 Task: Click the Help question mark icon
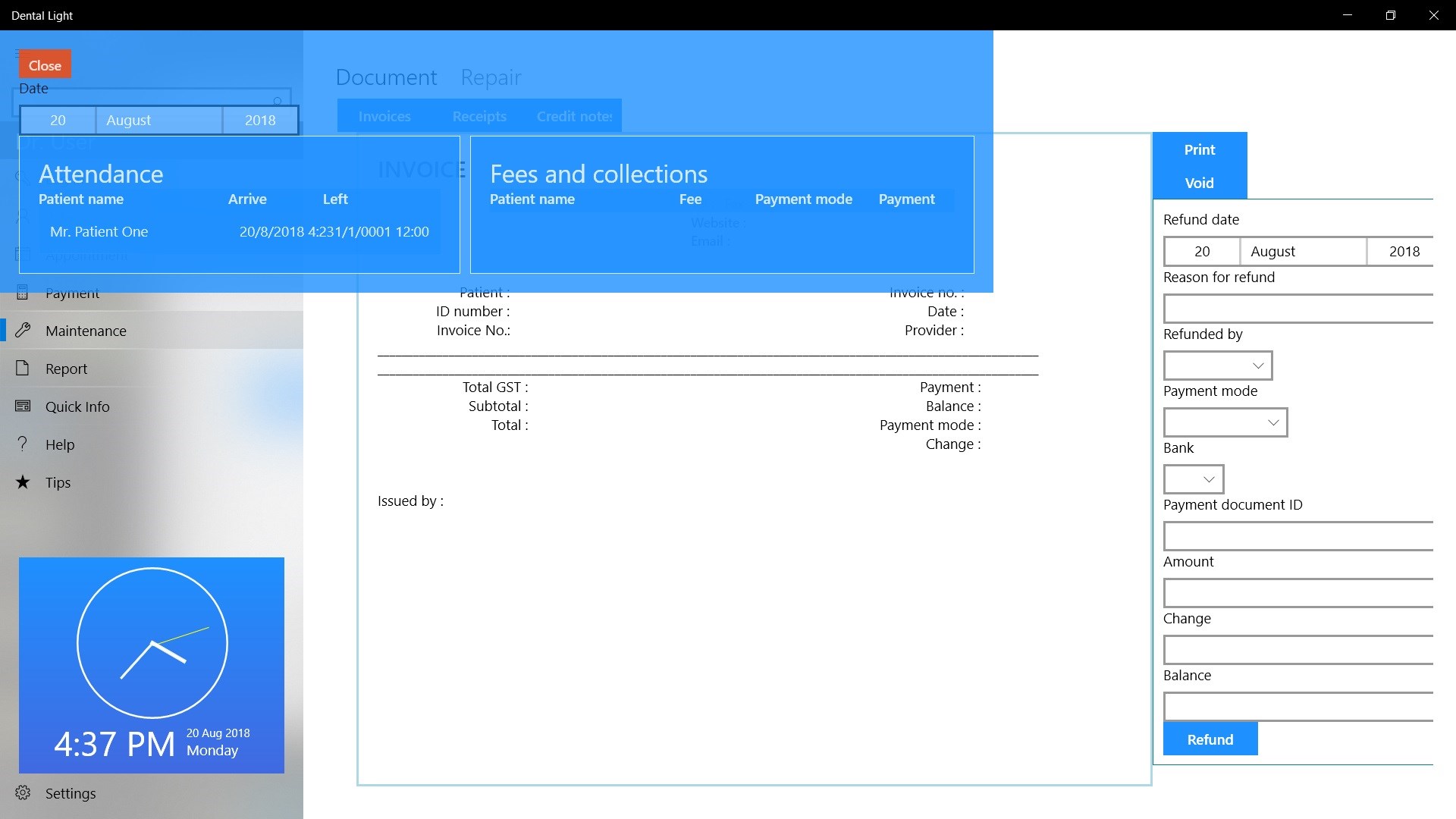23,444
